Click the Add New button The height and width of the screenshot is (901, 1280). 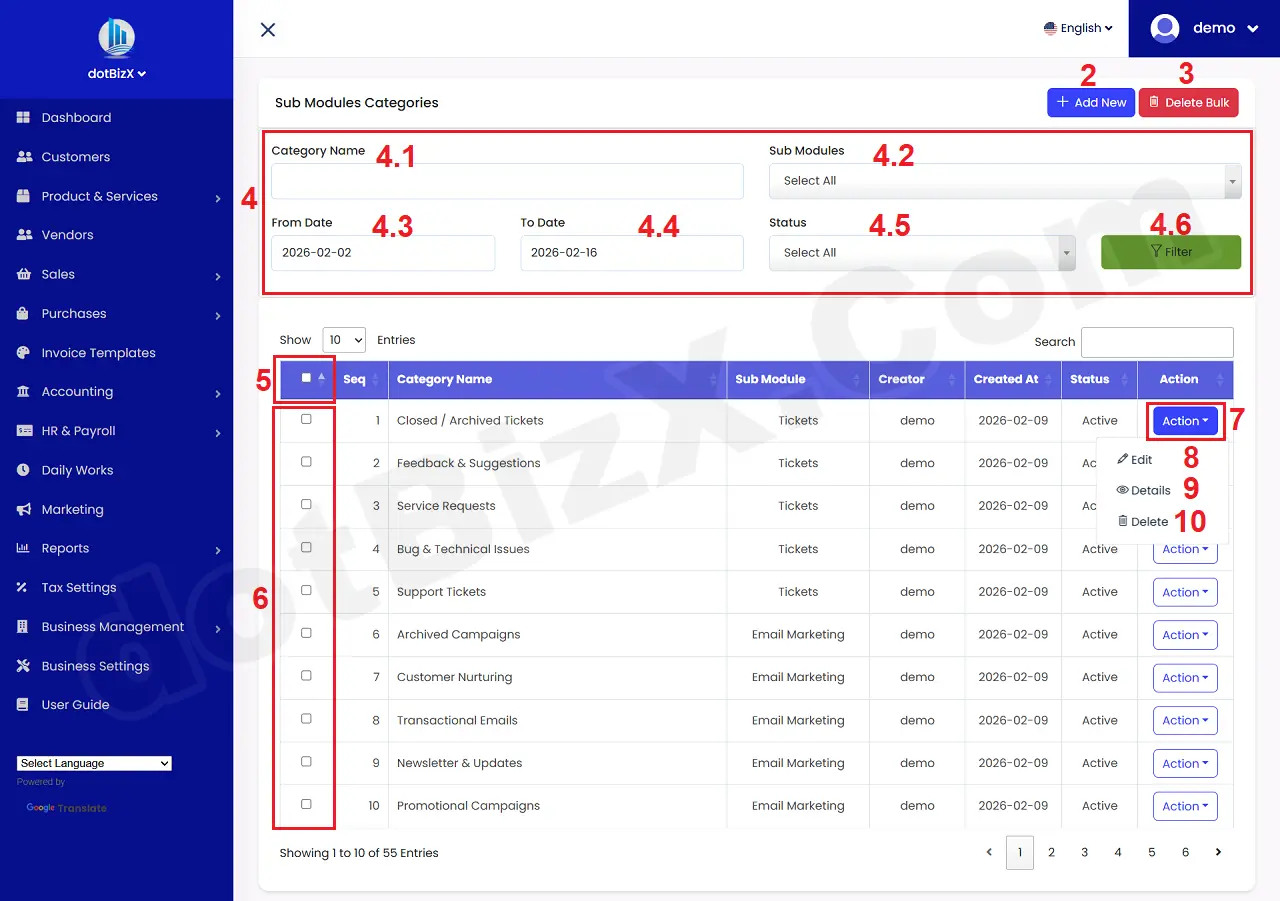(x=1091, y=102)
